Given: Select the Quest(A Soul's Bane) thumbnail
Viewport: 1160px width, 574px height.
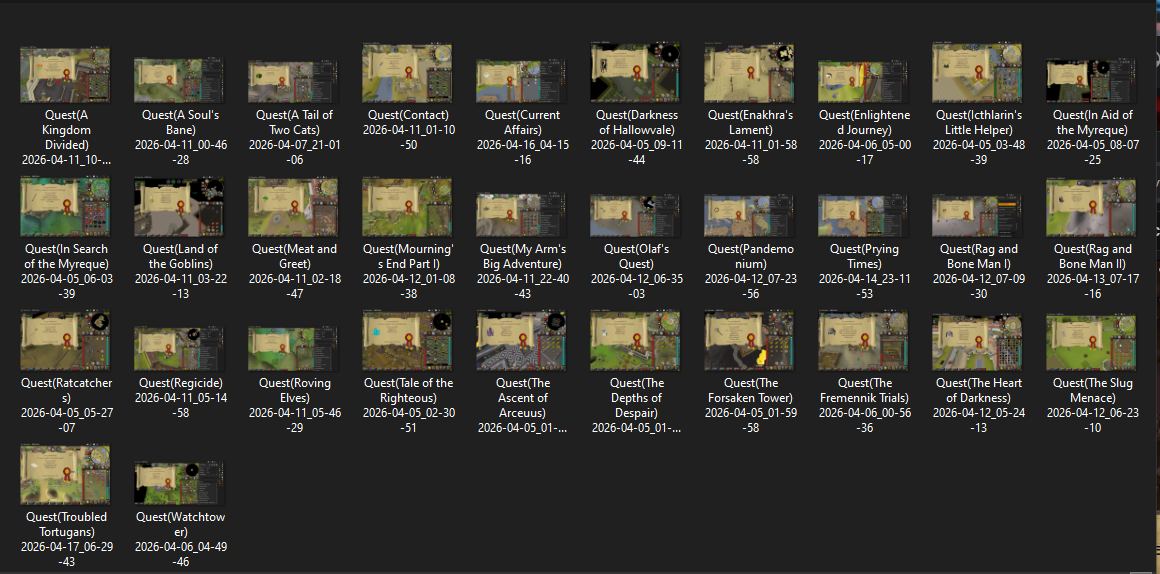Looking at the screenshot, I should [179, 80].
